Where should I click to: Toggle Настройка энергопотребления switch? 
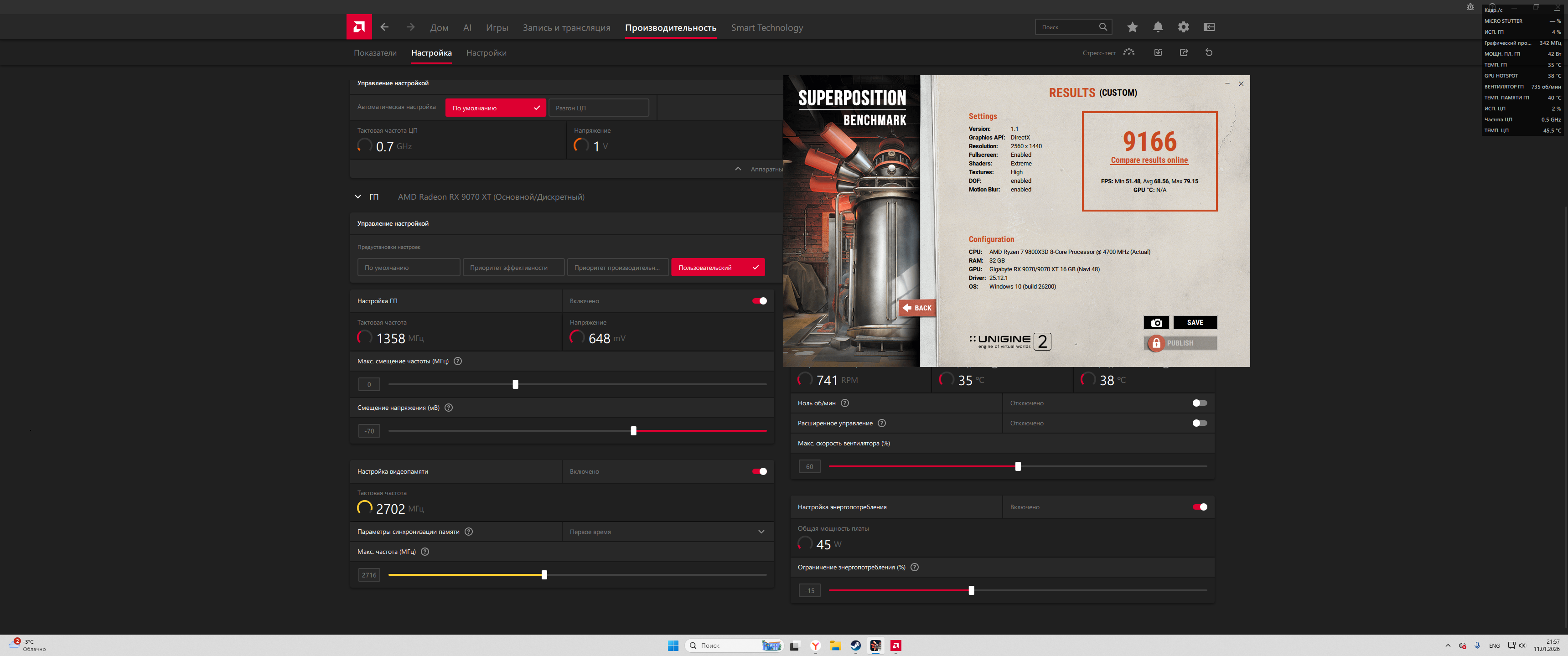(1199, 507)
